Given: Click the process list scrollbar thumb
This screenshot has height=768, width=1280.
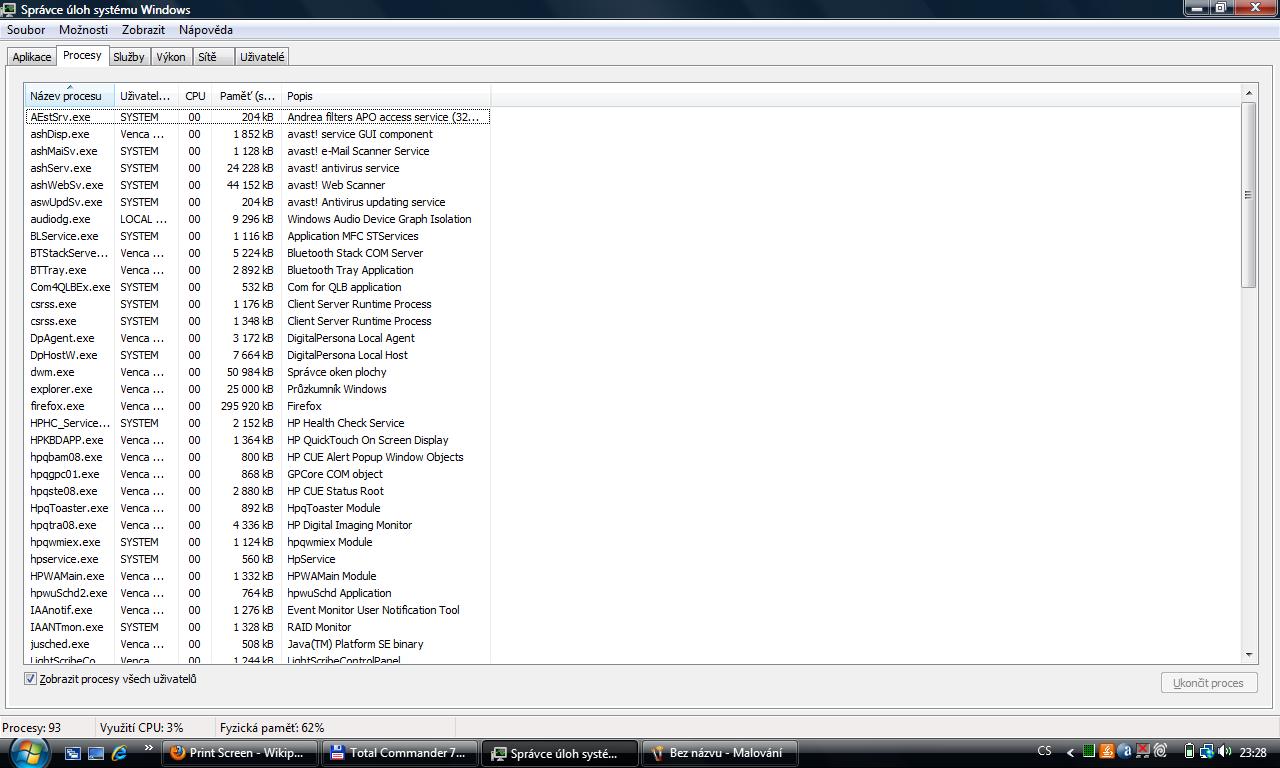Looking at the screenshot, I should tap(1248, 195).
